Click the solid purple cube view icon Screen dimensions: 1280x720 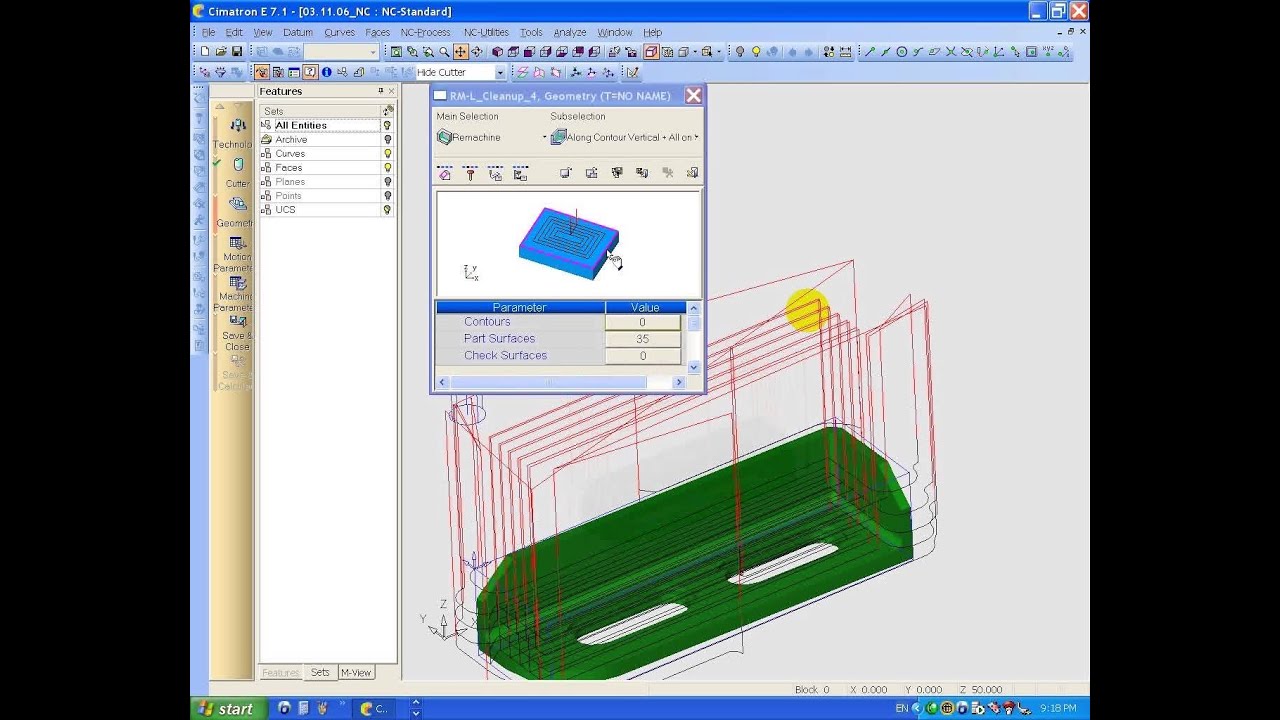tap(498, 52)
